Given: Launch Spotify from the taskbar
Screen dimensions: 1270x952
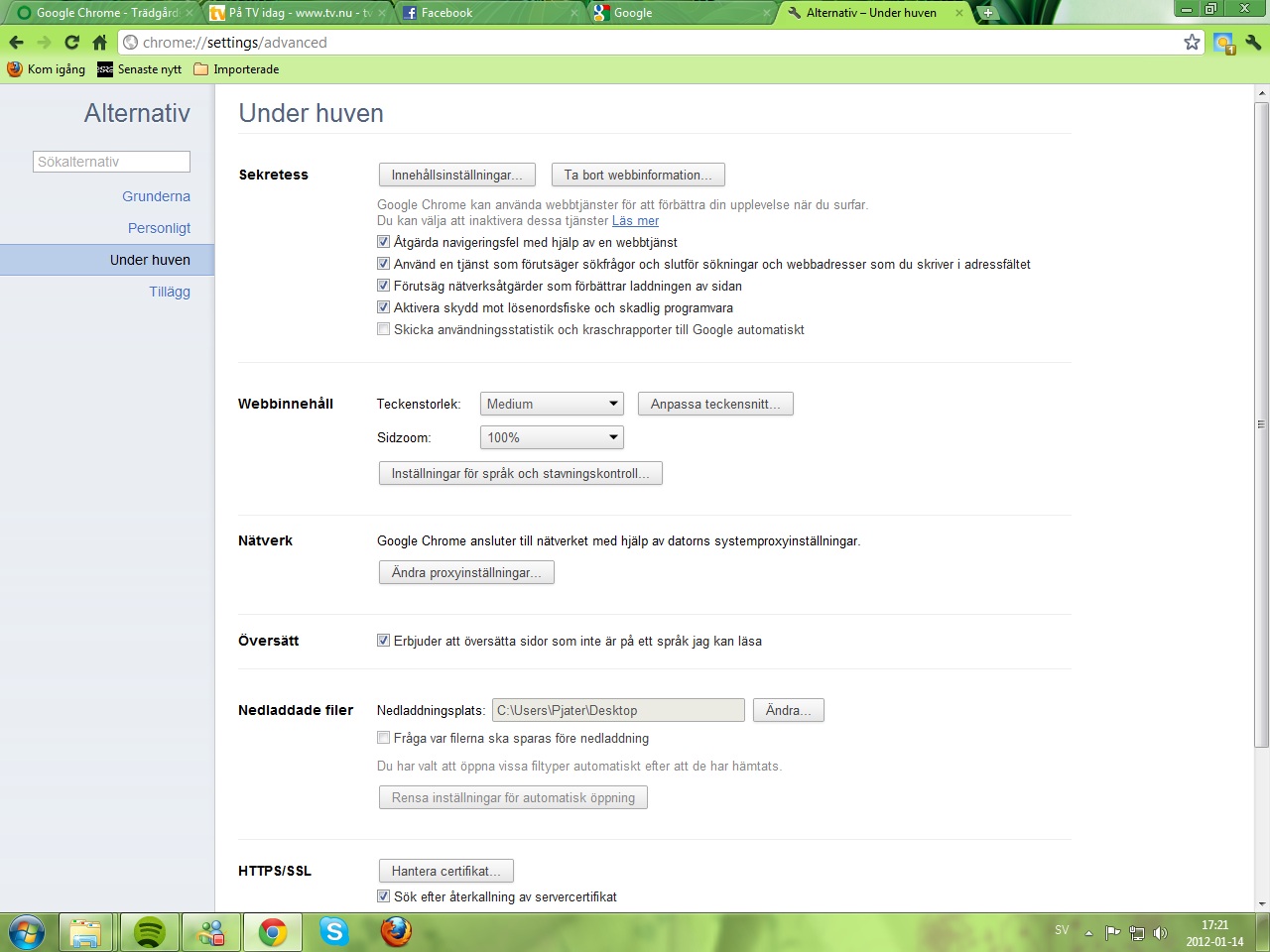Looking at the screenshot, I should coord(149,932).
